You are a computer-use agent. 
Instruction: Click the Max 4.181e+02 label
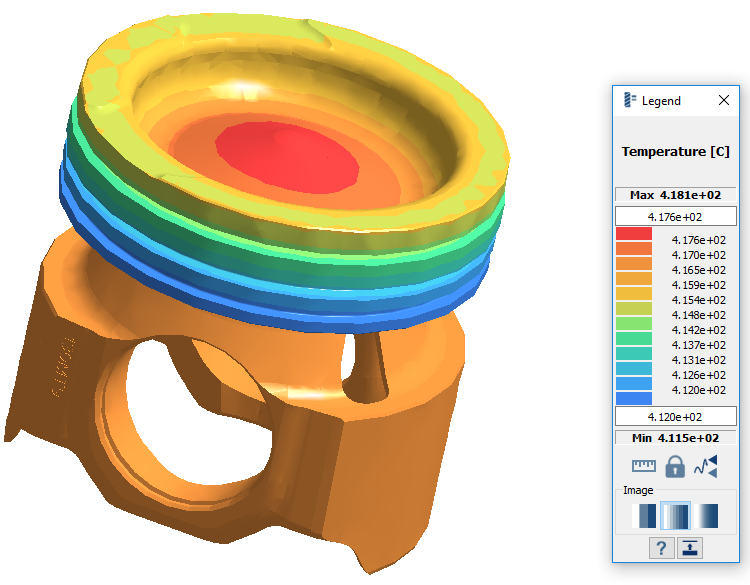675,195
